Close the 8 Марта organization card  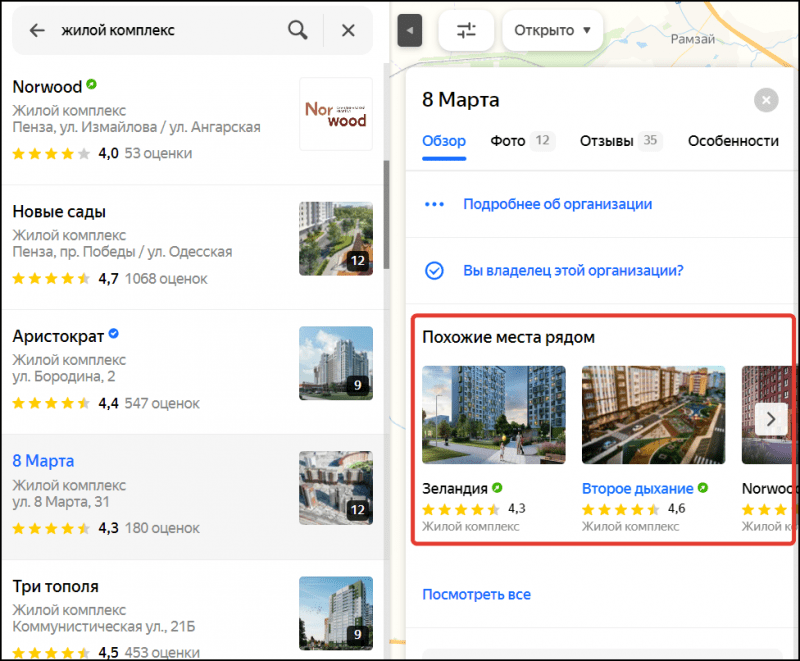coord(765,100)
